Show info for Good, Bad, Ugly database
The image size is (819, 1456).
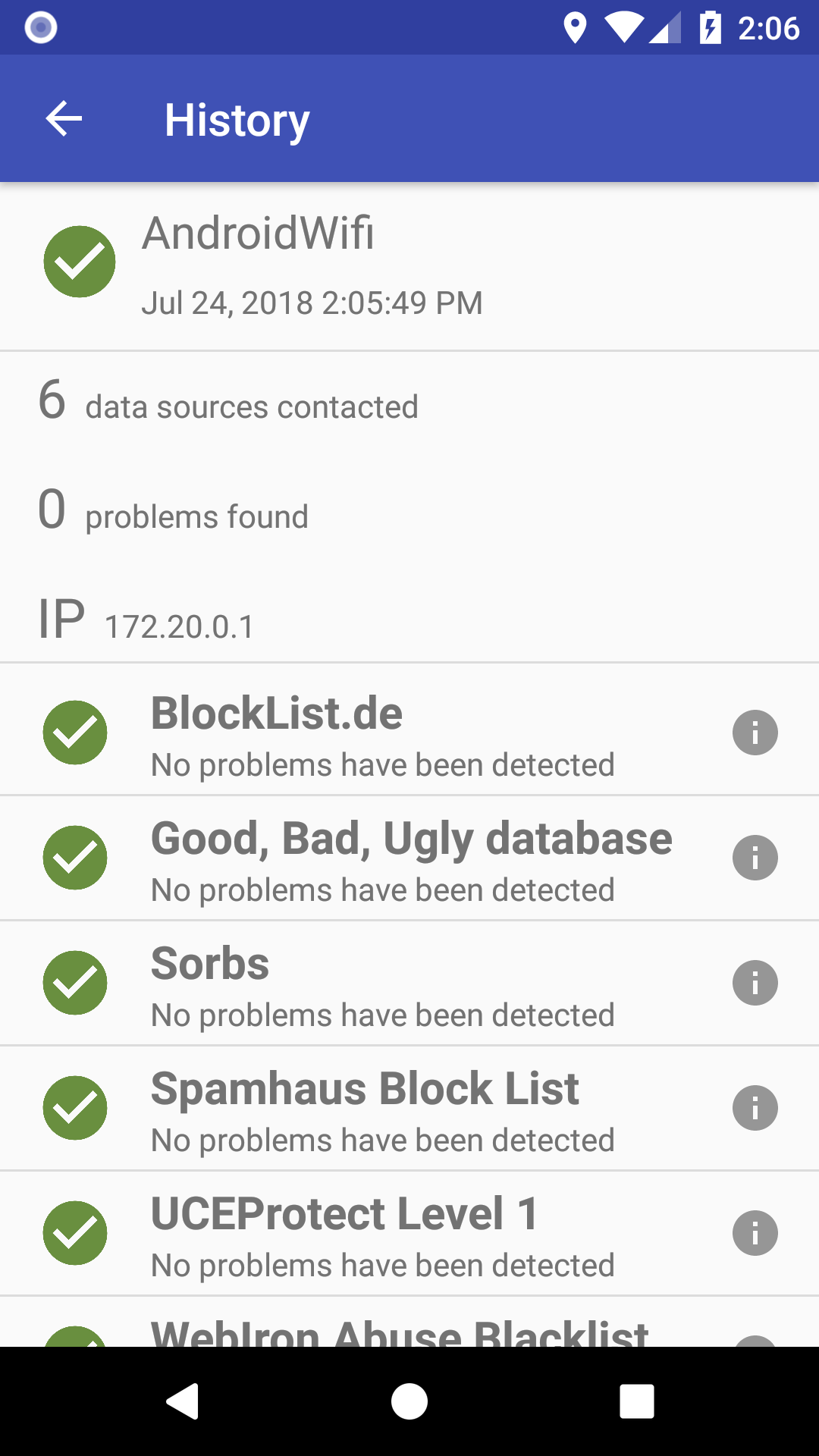click(755, 858)
